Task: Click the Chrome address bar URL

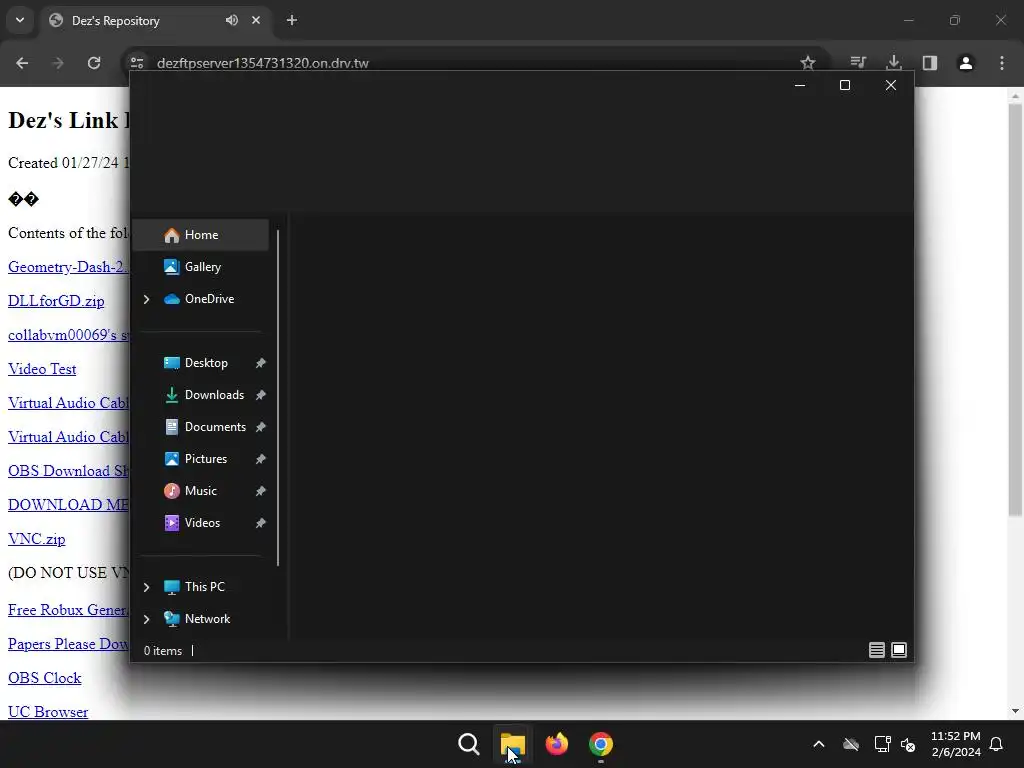Action: (x=263, y=63)
